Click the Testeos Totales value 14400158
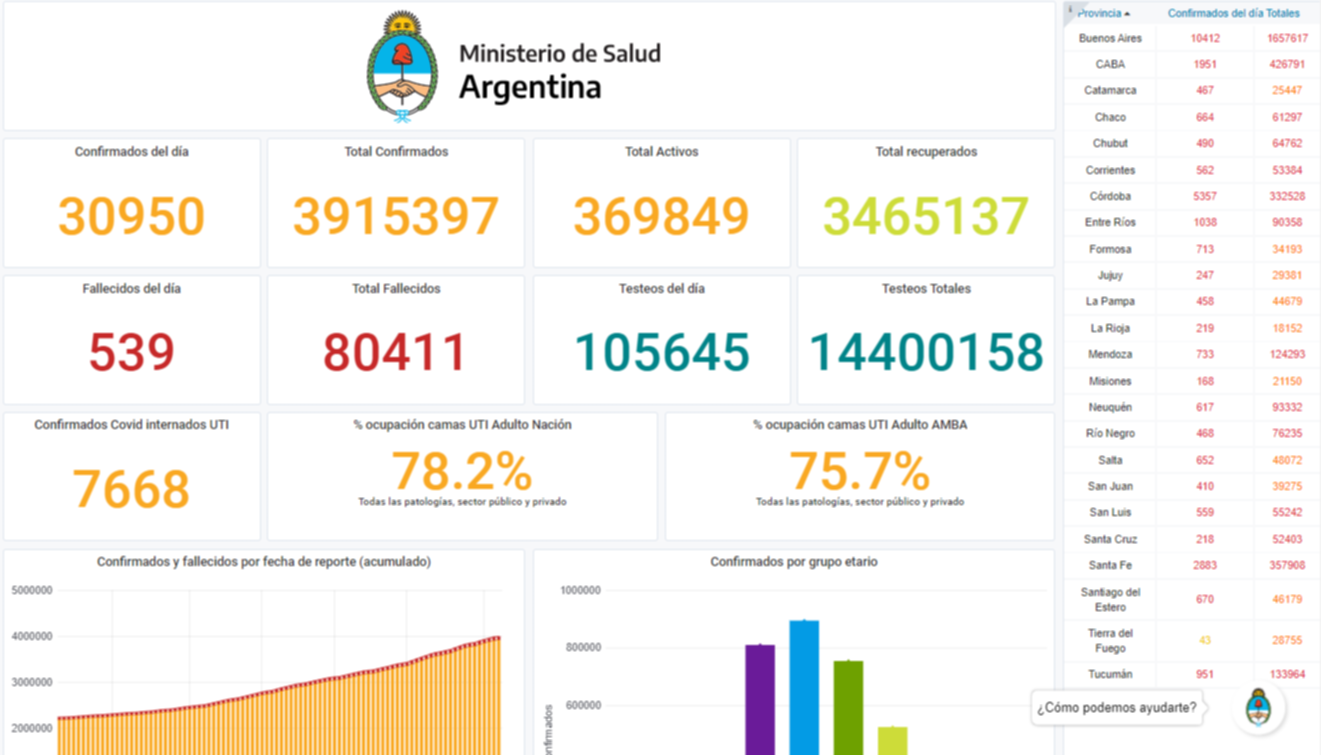 click(926, 352)
